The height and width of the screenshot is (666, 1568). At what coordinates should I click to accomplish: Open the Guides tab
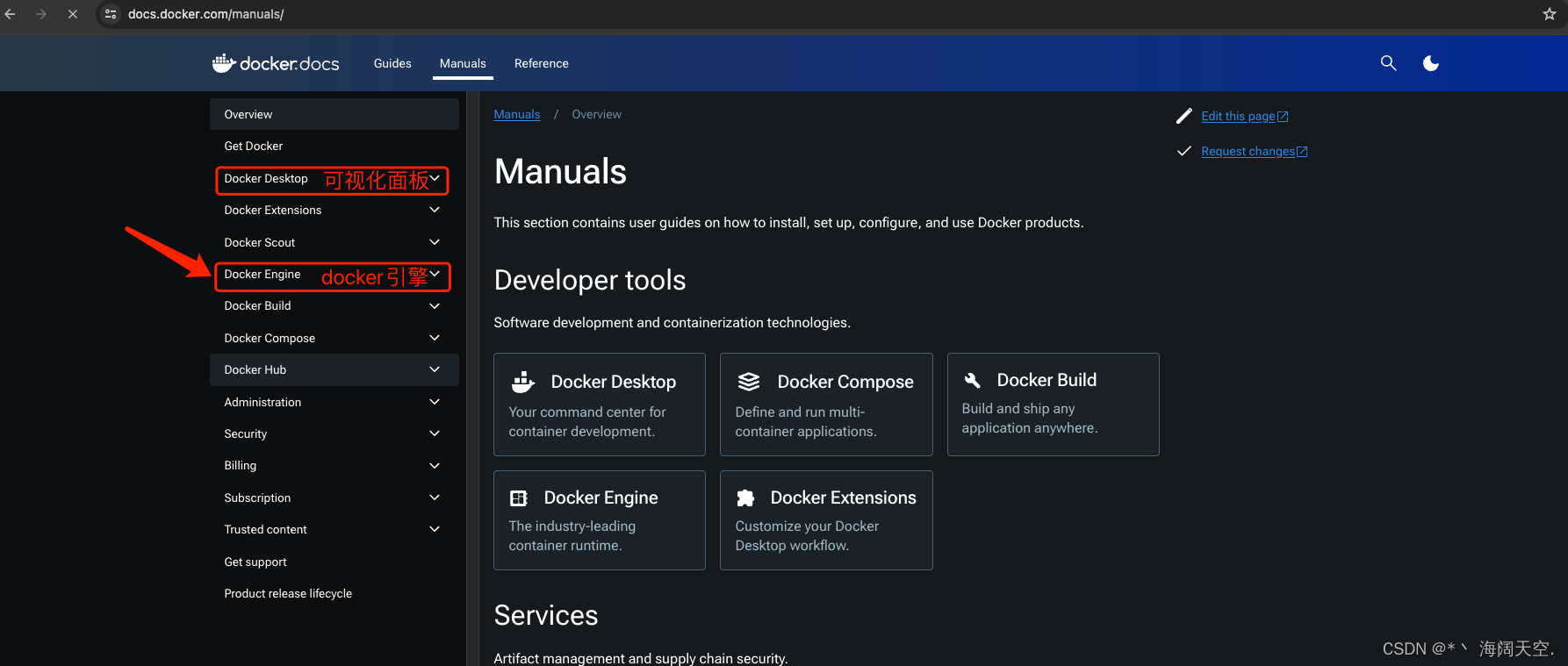[392, 63]
